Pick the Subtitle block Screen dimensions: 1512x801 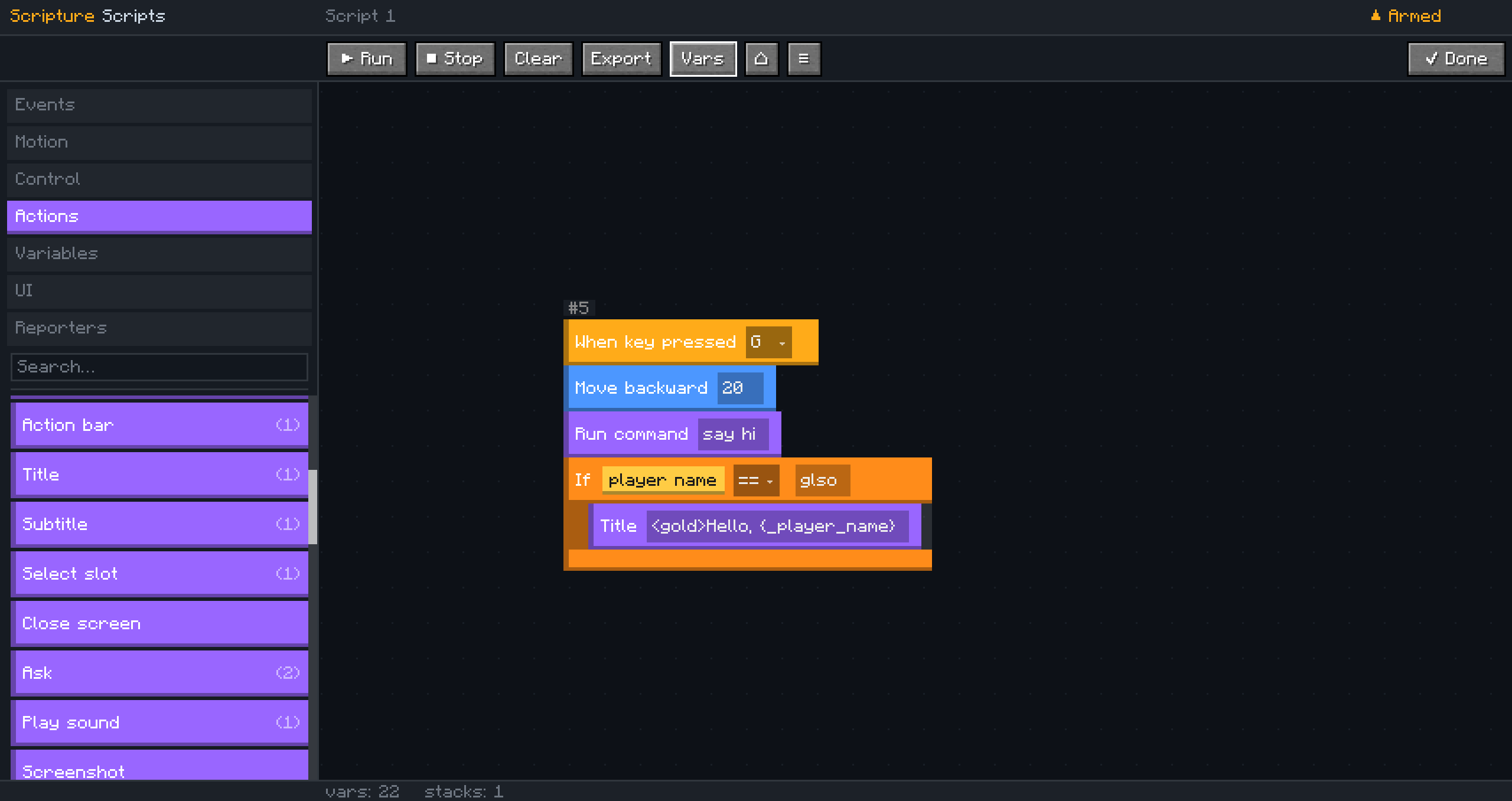[x=159, y=524]
